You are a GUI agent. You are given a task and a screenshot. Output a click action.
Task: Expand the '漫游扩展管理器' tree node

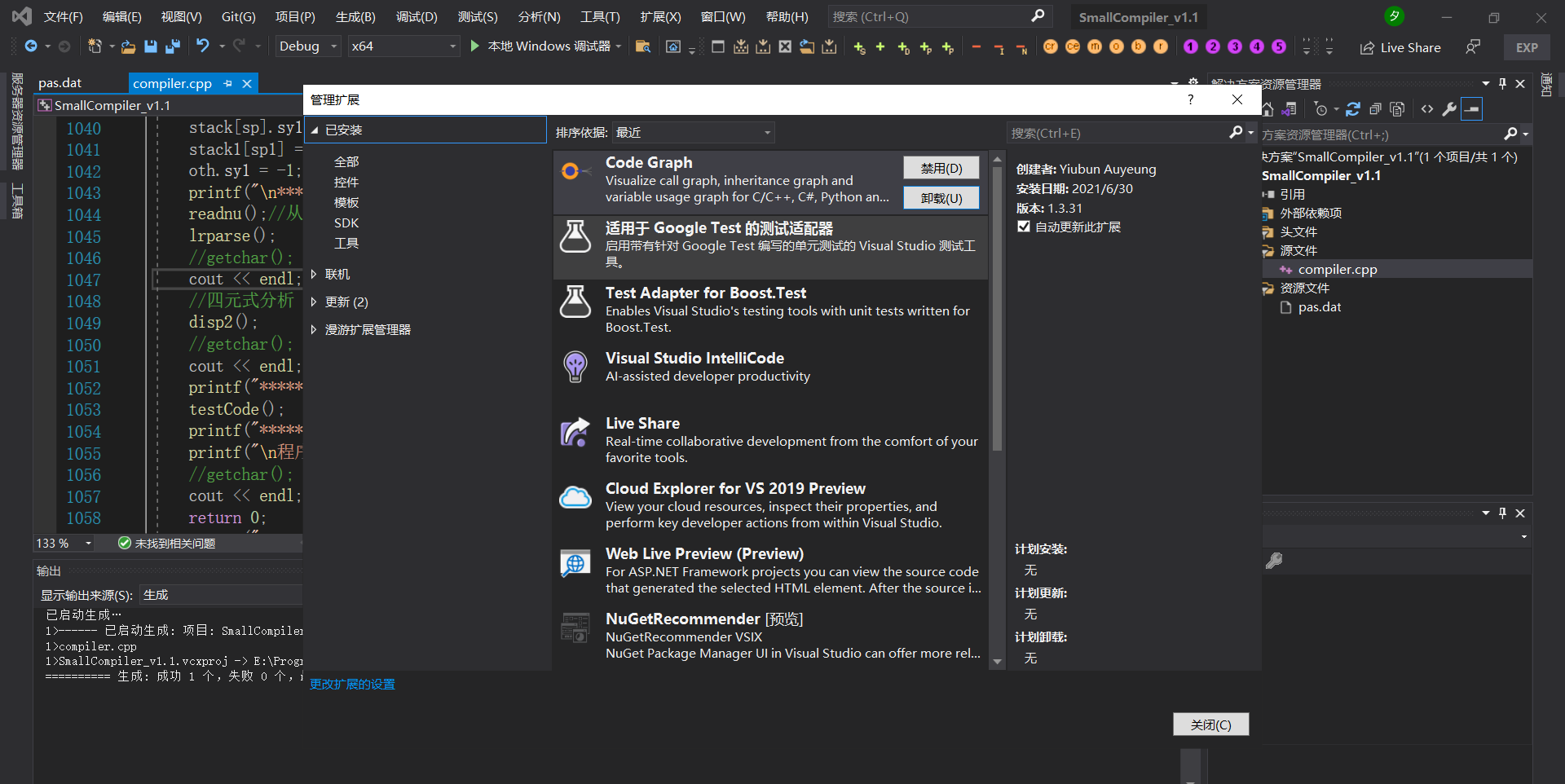click(314, 329)
